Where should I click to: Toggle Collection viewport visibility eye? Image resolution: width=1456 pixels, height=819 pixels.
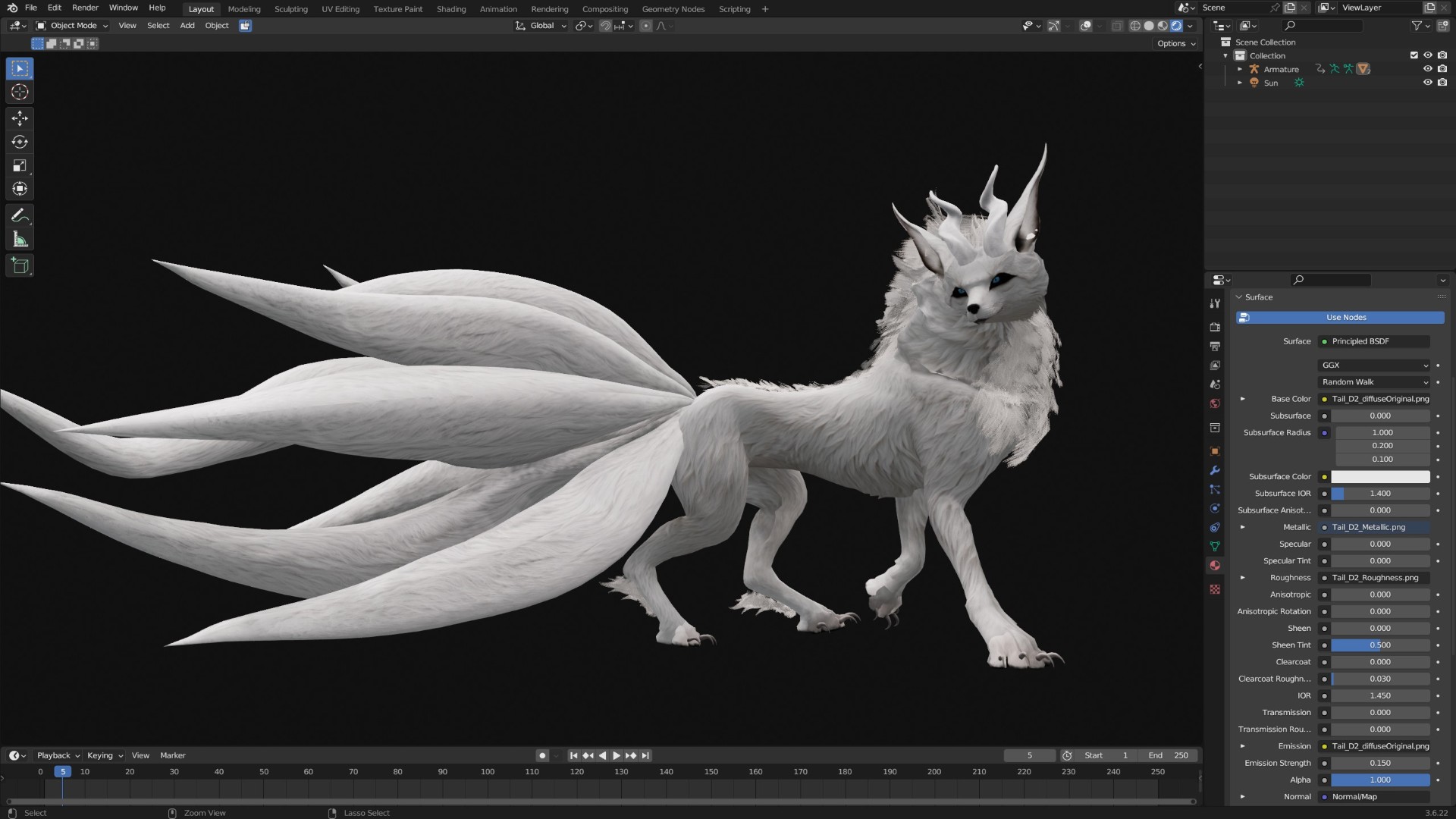click(x=1428, y=55)
